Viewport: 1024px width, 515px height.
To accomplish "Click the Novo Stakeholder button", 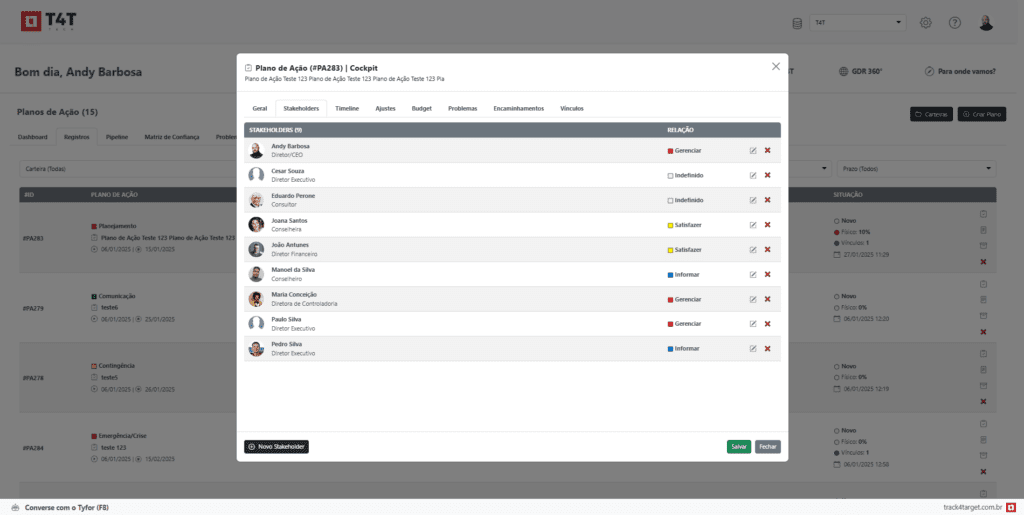I will point(276,447).
